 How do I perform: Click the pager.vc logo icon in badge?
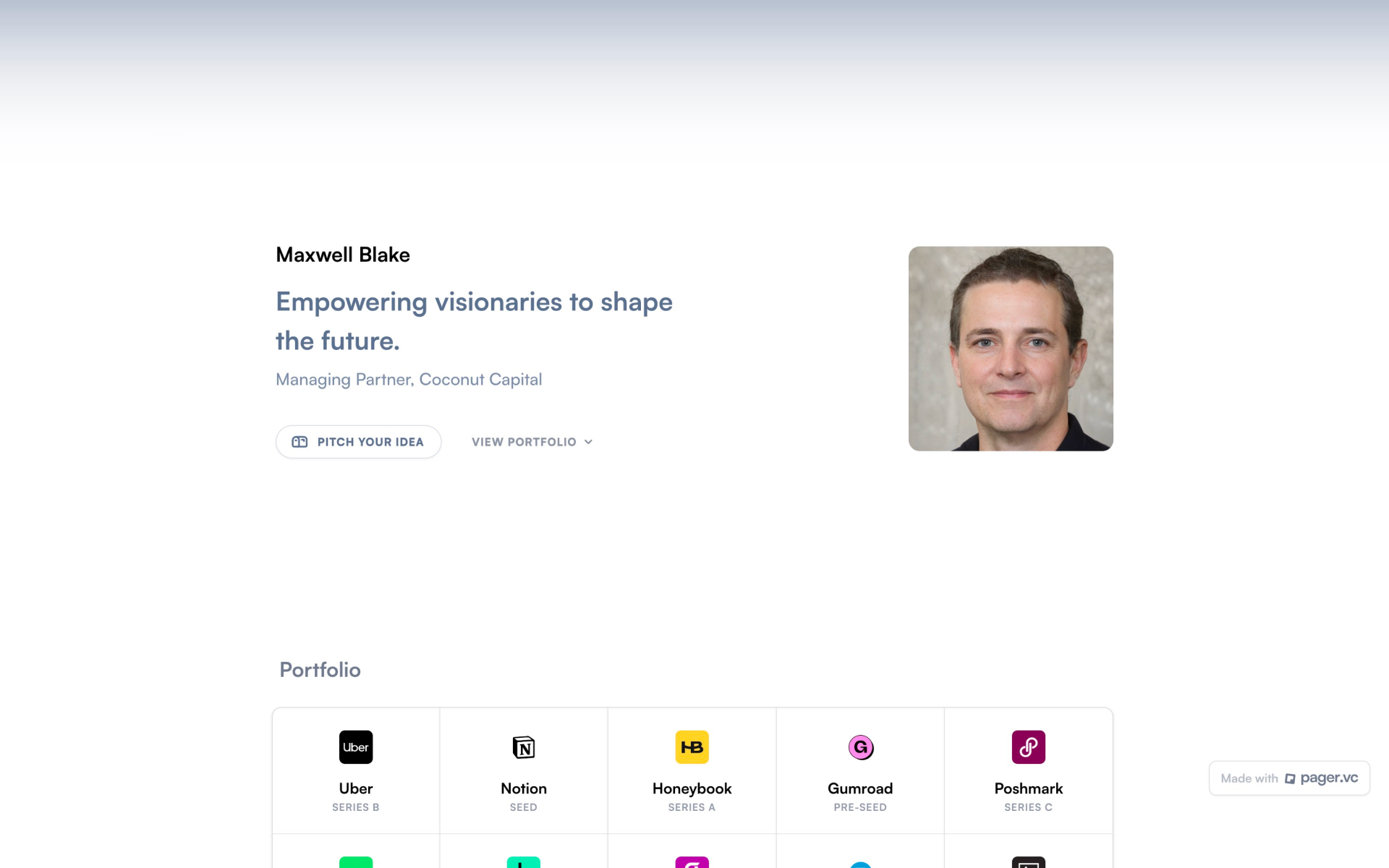click(1290, 779)
